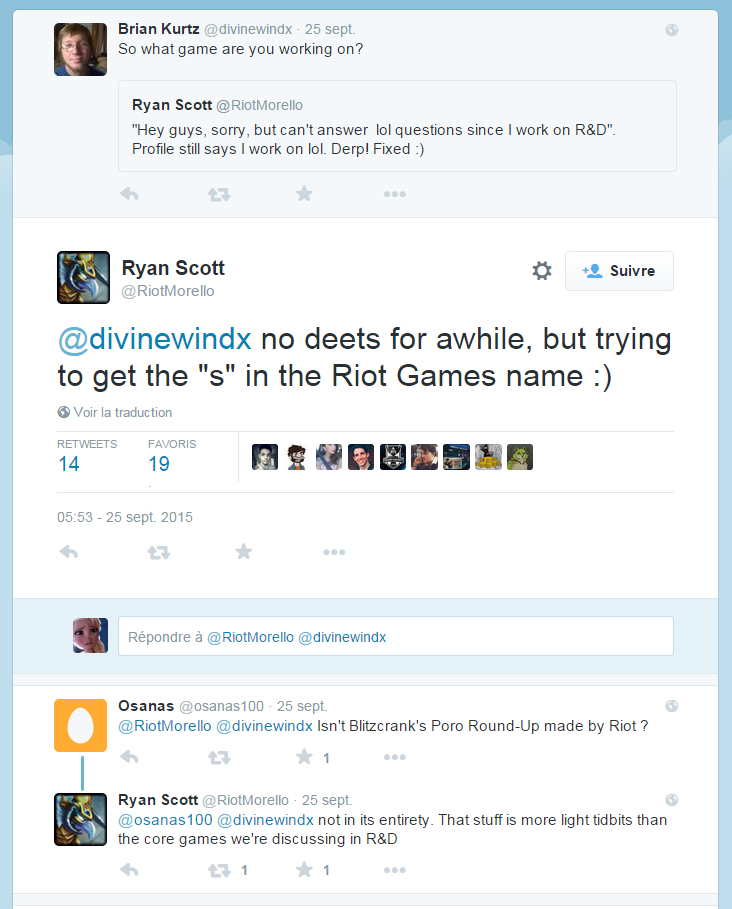732x909 pixels.
Task: Favorite Brian Kurtz's tweet with star
Action: point(305,194)
